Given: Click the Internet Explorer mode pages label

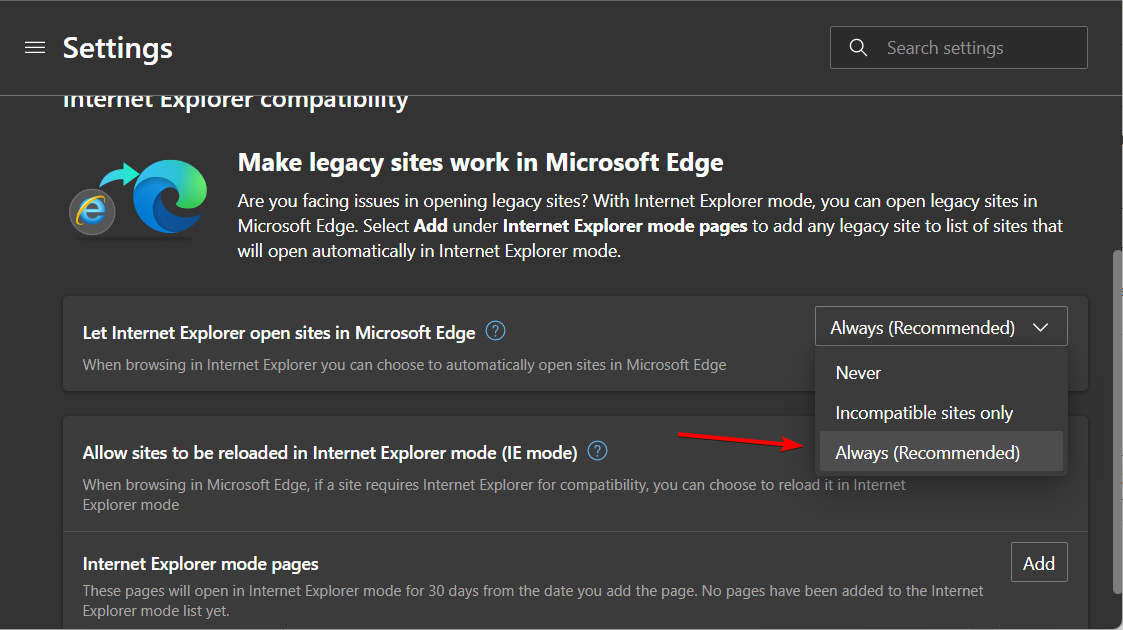Looking at the screenshot, I should point(200,564).
